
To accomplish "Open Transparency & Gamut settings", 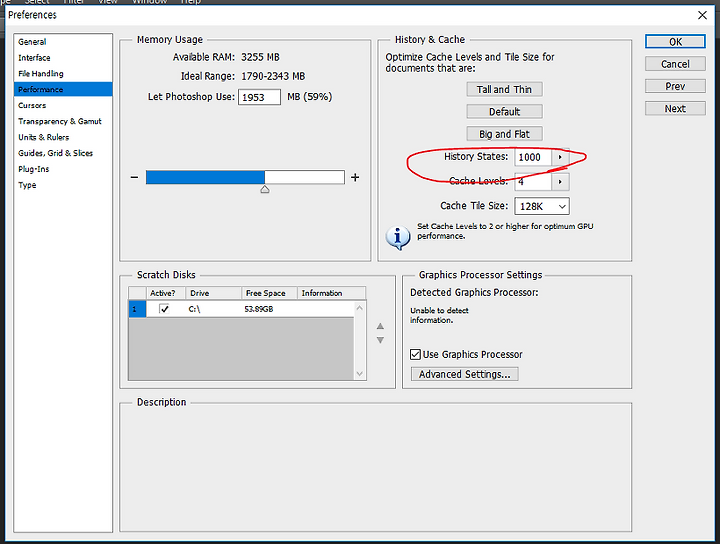I will click(63, 121).
